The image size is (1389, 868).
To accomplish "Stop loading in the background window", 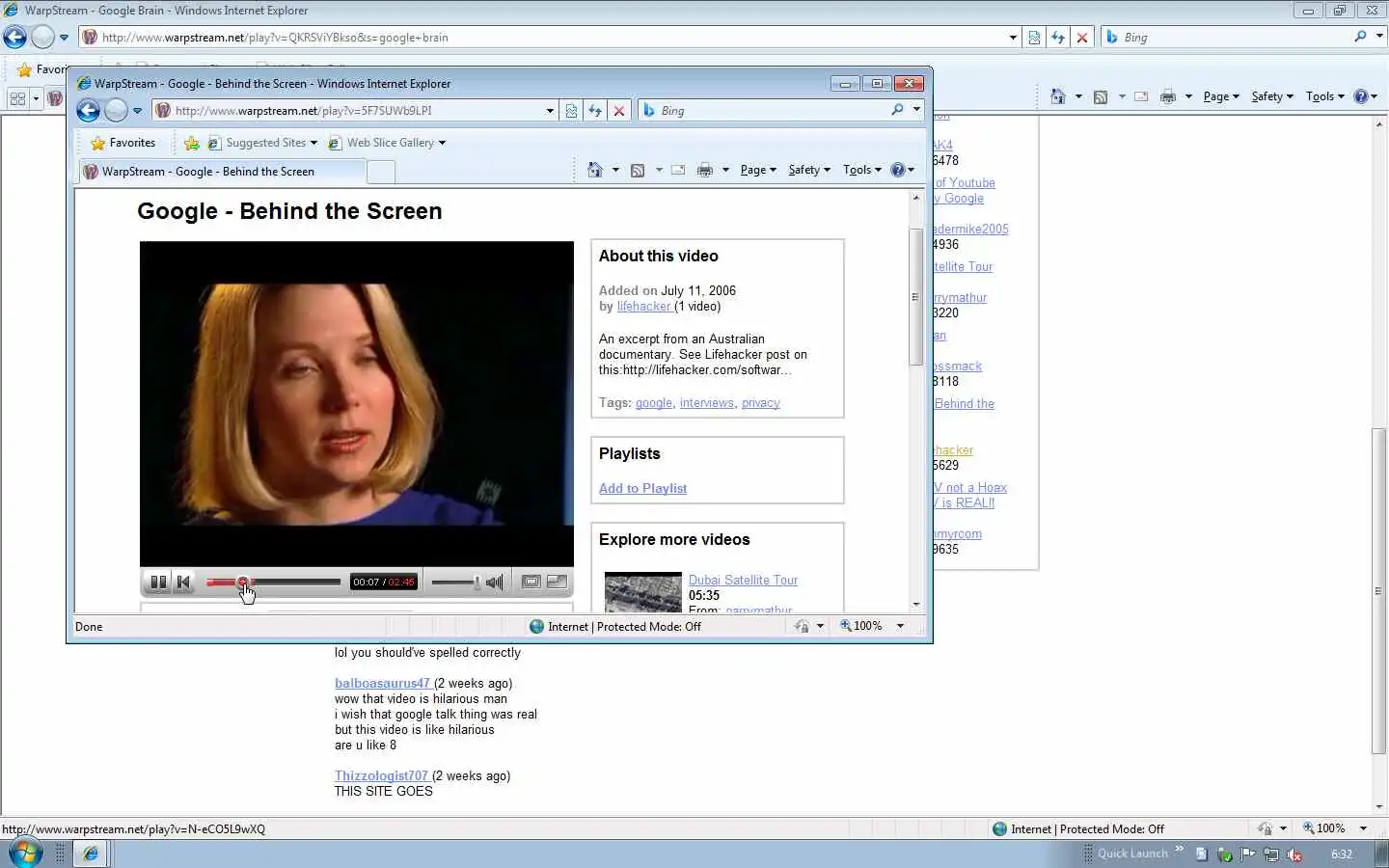I will pyautogui.click(x=1082, y=38).
